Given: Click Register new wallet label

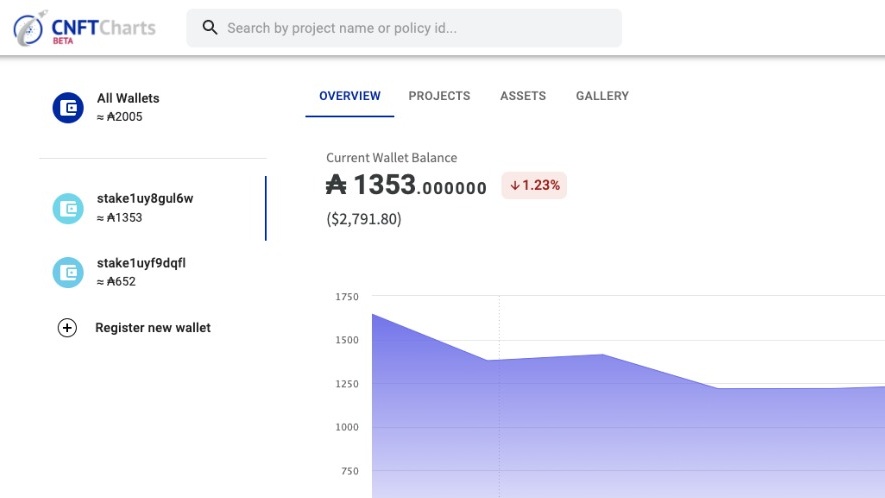Looking at the screenshot, I should click(x=153, y=327).
